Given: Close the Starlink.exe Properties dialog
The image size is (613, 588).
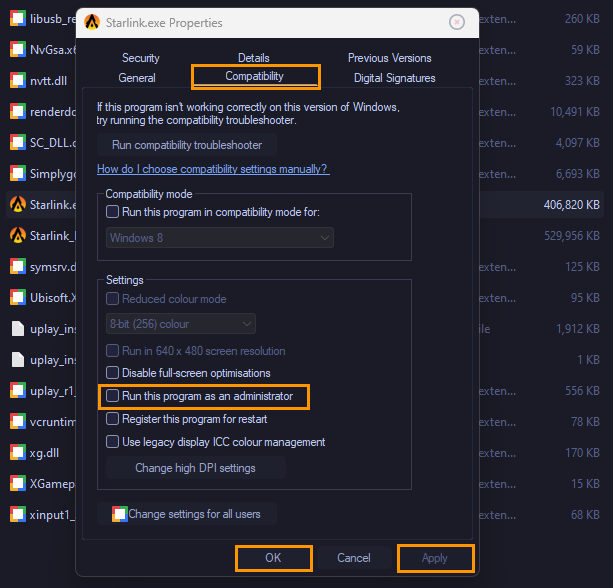Looking at the screenshot, I should (x=457, y=22).
